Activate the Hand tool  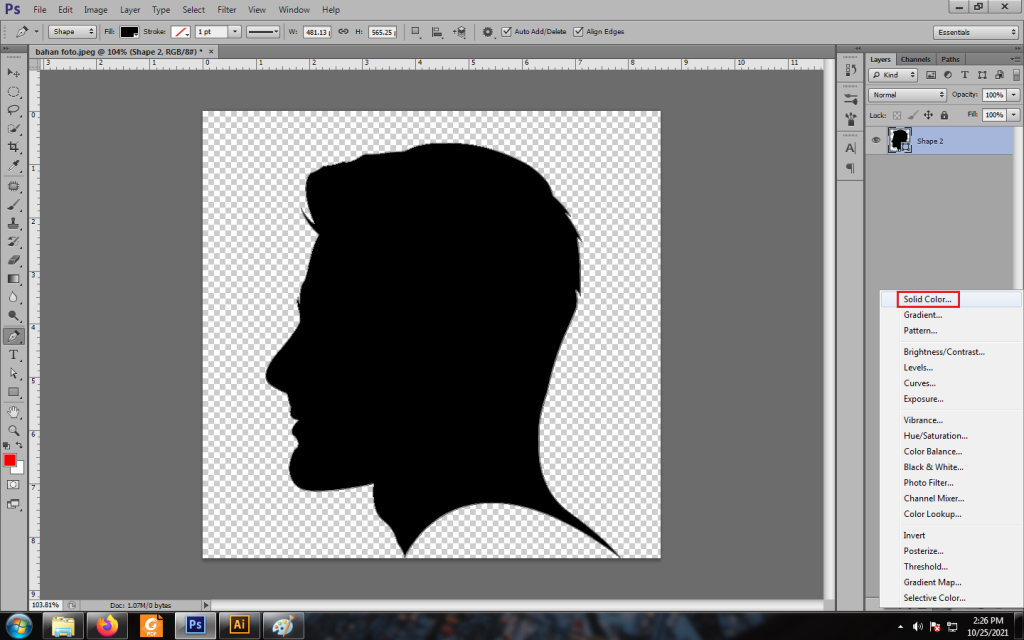(14, 411)
